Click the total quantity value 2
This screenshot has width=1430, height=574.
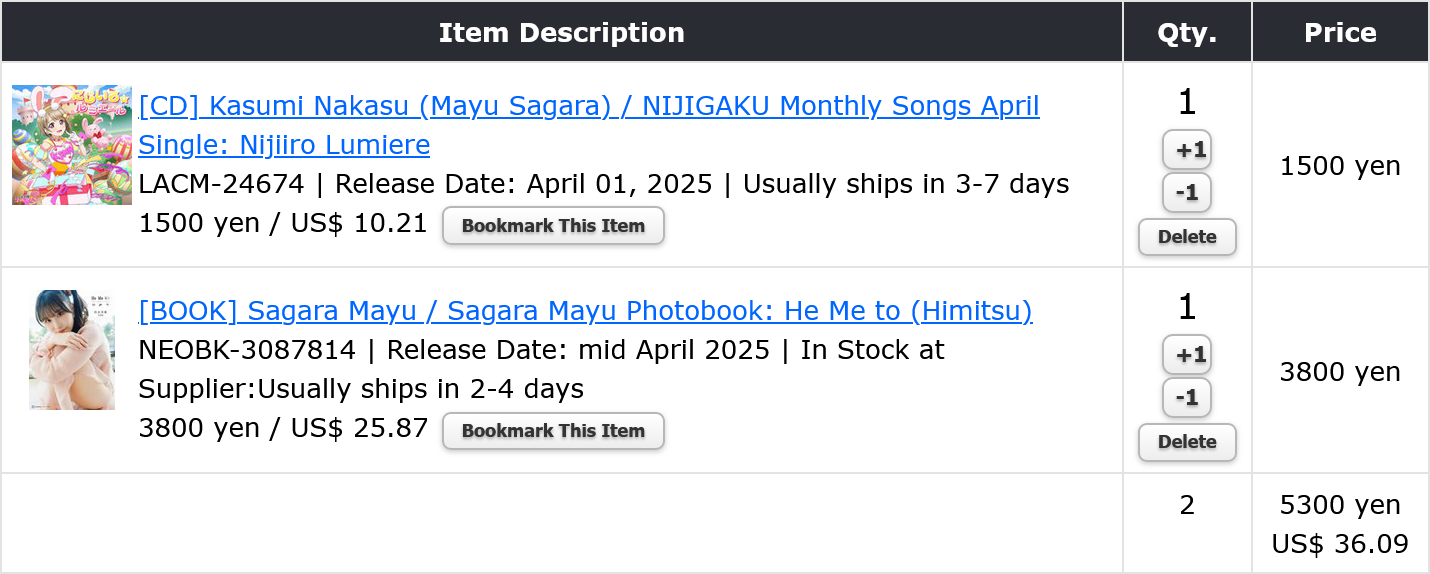[1187, 505]
